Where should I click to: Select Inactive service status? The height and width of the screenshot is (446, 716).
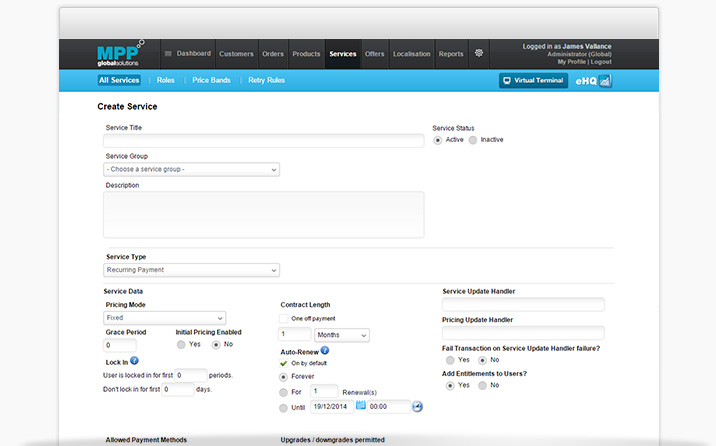pyautogui.click(x=473, y=140)
